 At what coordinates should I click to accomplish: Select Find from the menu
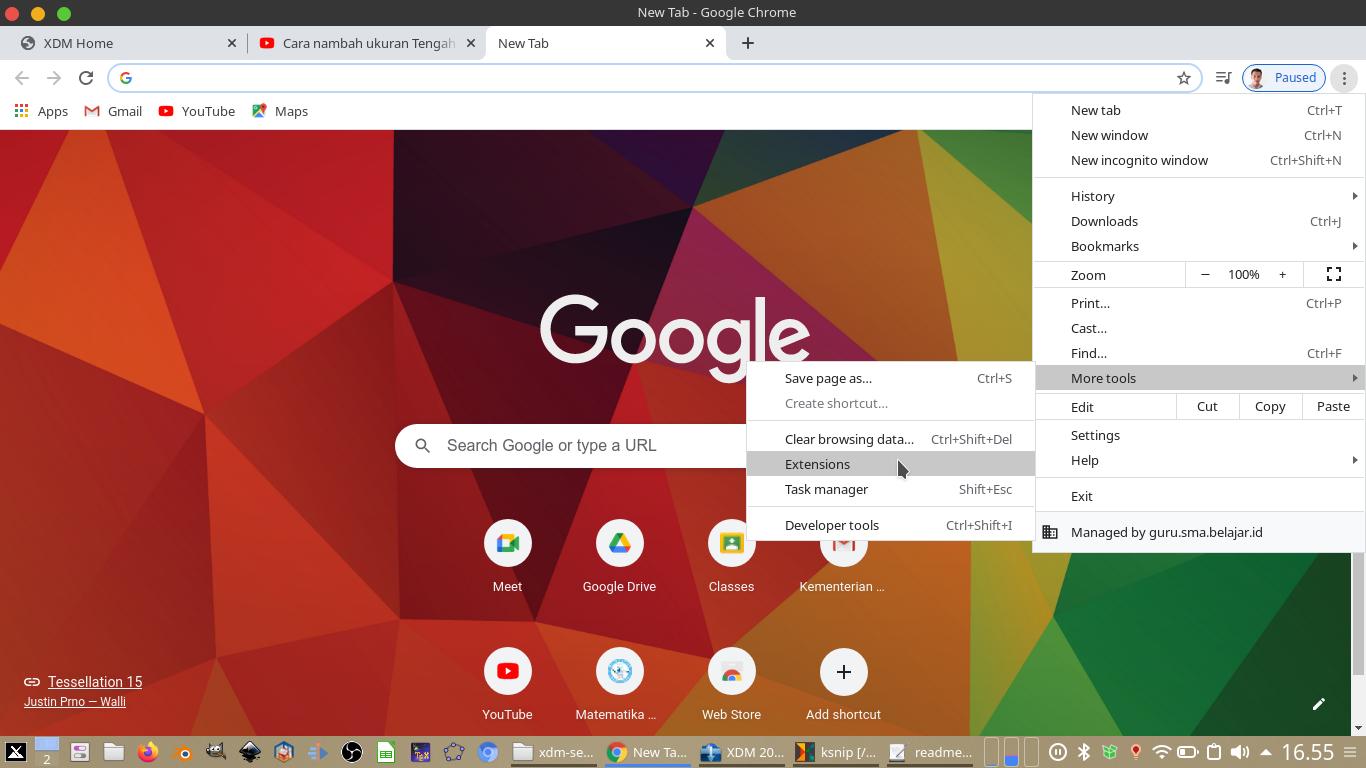1199,353
